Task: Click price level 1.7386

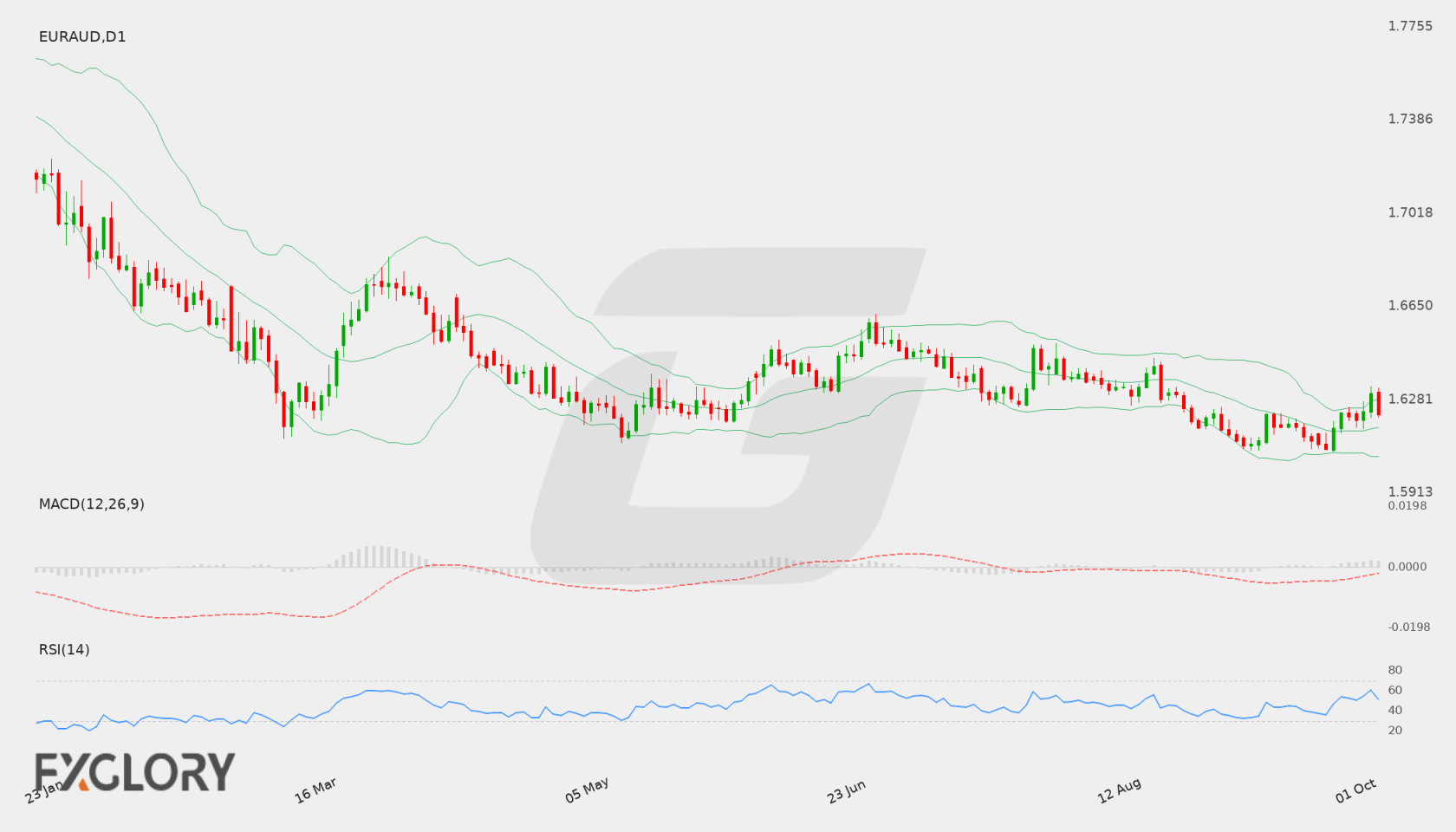Action: click(x=1410, y=119)
